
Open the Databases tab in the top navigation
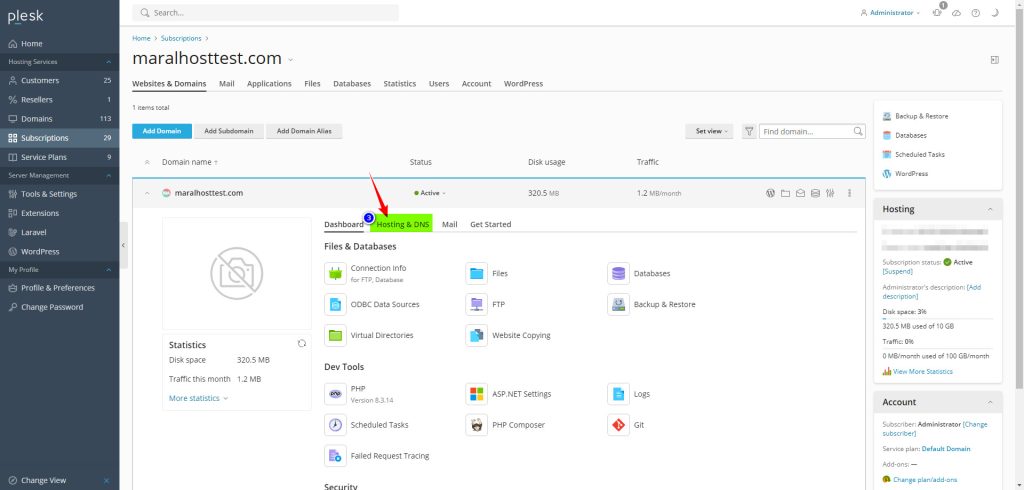352,84
